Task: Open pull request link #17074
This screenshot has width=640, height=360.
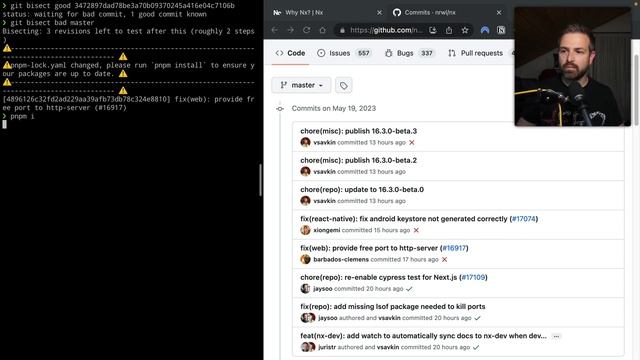Action: click(524, 219)
